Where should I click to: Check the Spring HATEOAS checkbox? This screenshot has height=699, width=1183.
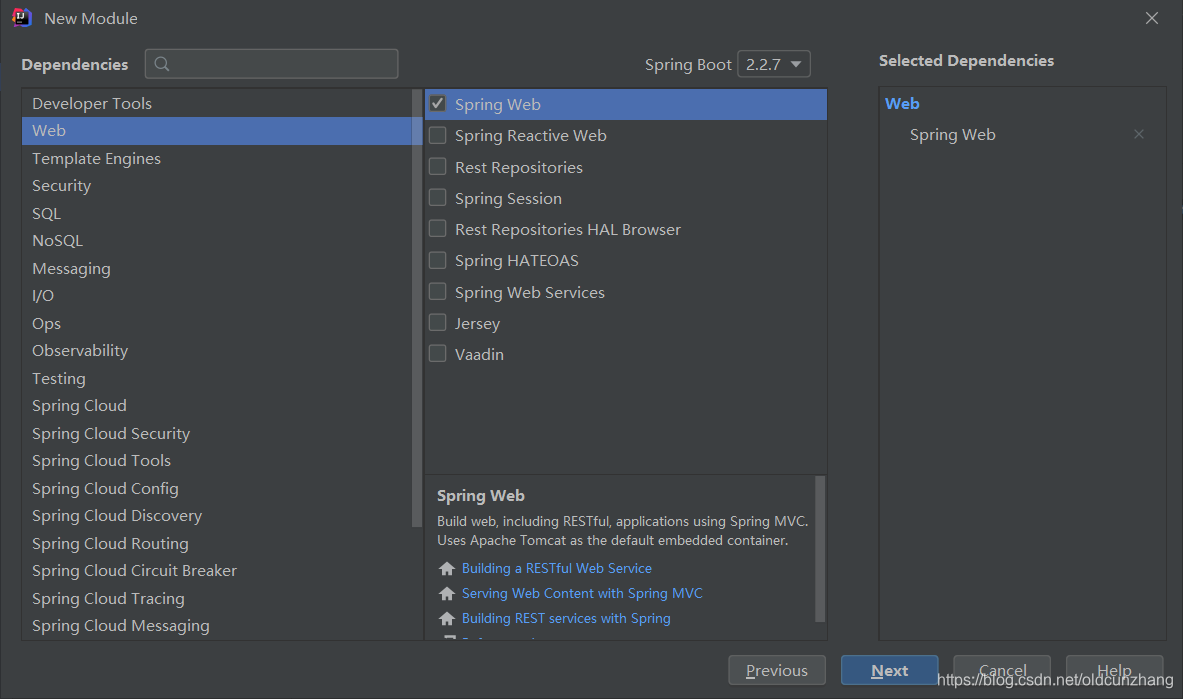click(438, 260)
